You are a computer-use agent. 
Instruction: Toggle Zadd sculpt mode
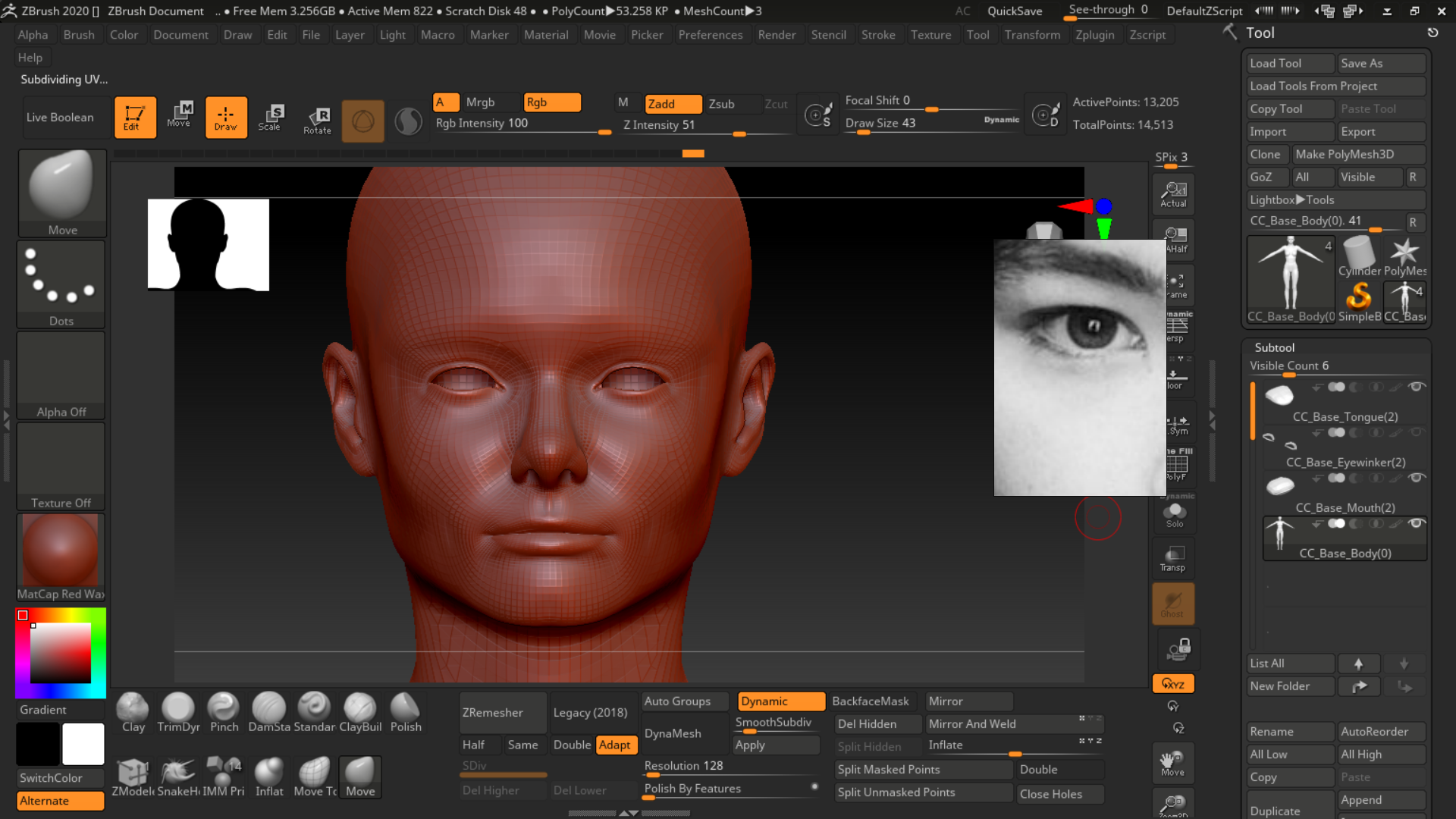673,104
